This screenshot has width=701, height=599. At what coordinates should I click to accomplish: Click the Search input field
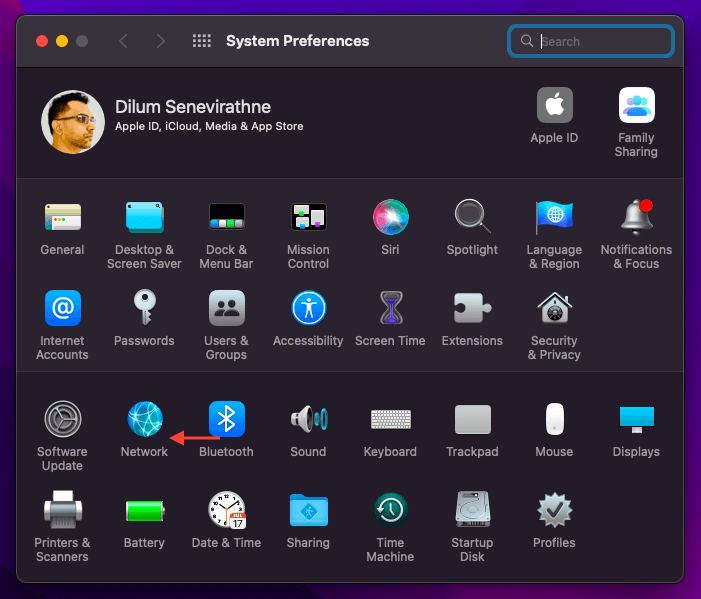[591, 41]
